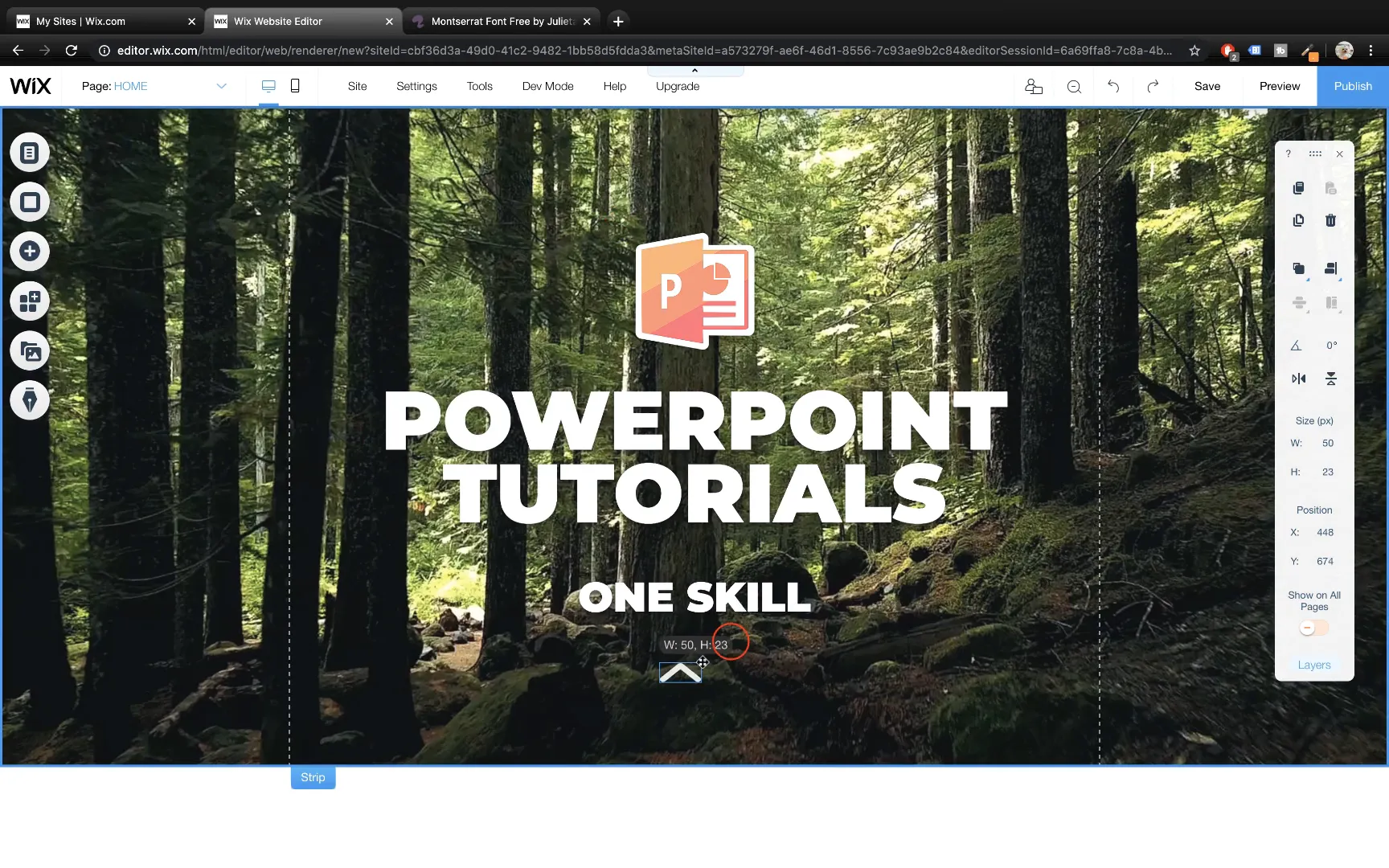Open the toolbar help question mark
Image resolution: width=1389 pixels, height=868 pixels.
pyautogui.click(x=1288, y=154)
